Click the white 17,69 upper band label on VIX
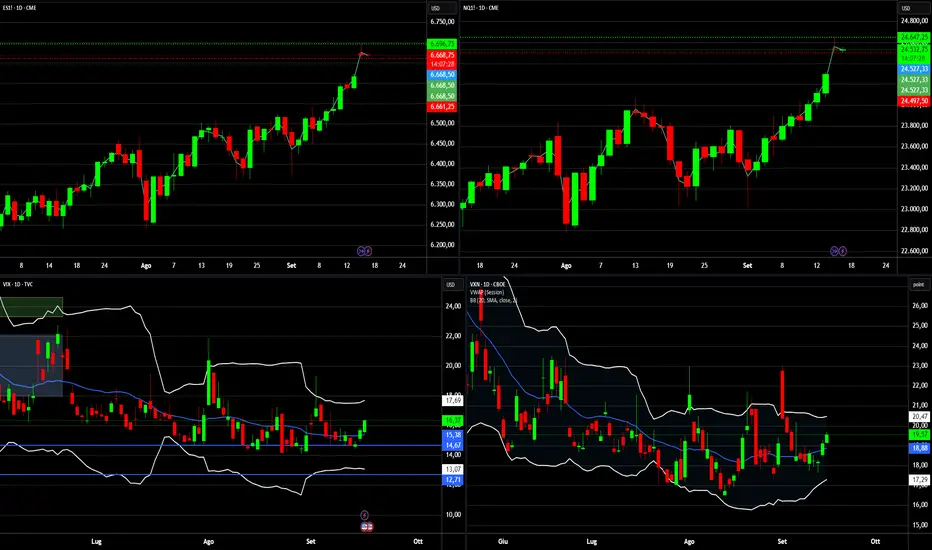 pos(453,401)
